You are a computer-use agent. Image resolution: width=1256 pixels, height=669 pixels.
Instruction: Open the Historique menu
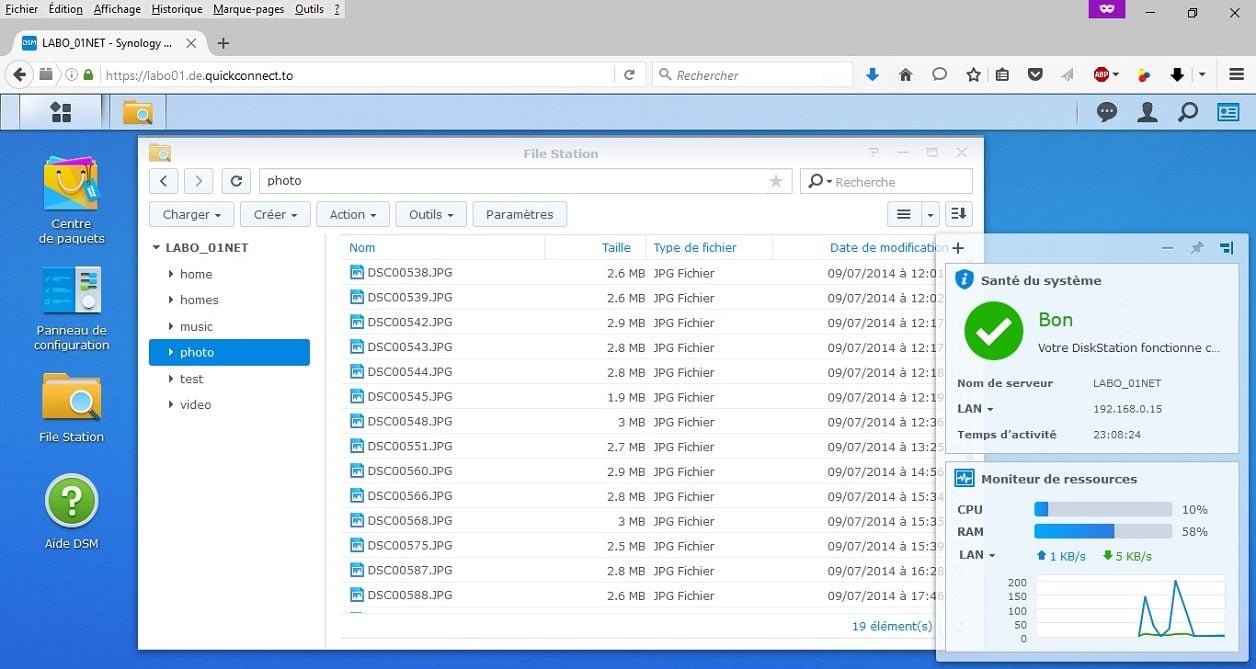point(177,9)
